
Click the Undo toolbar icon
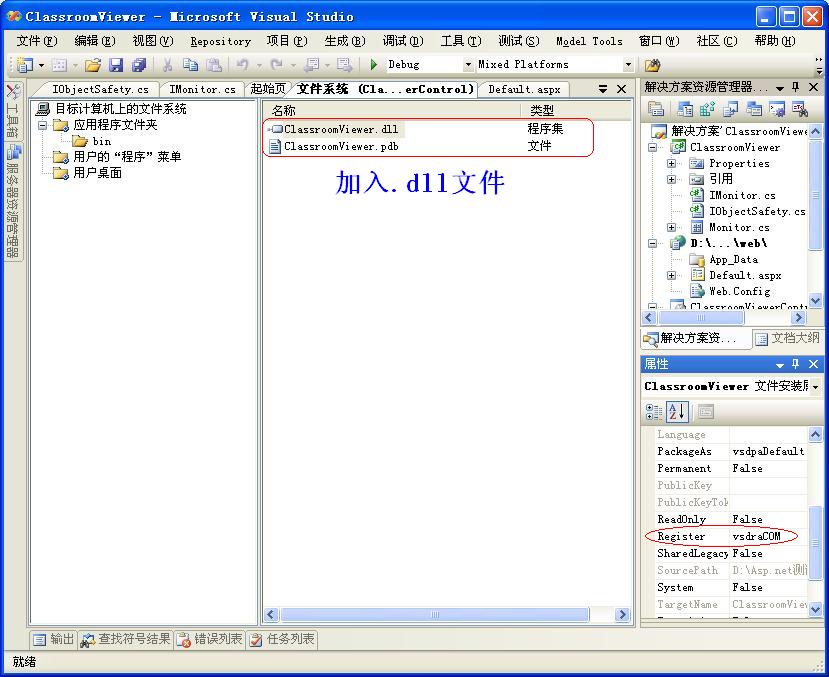tap(242, 65)
